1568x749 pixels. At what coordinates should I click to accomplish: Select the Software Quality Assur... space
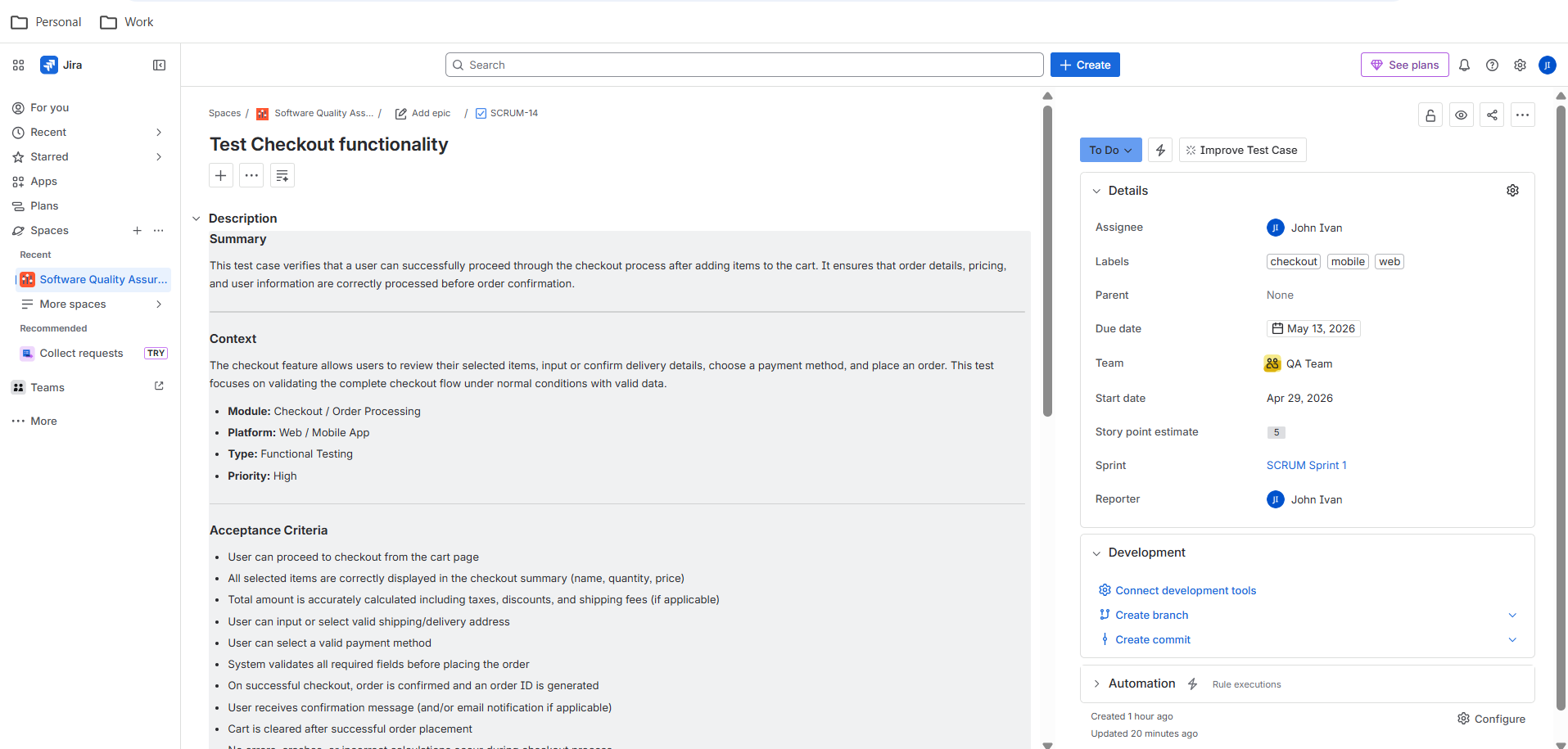(x=93, y=279)
